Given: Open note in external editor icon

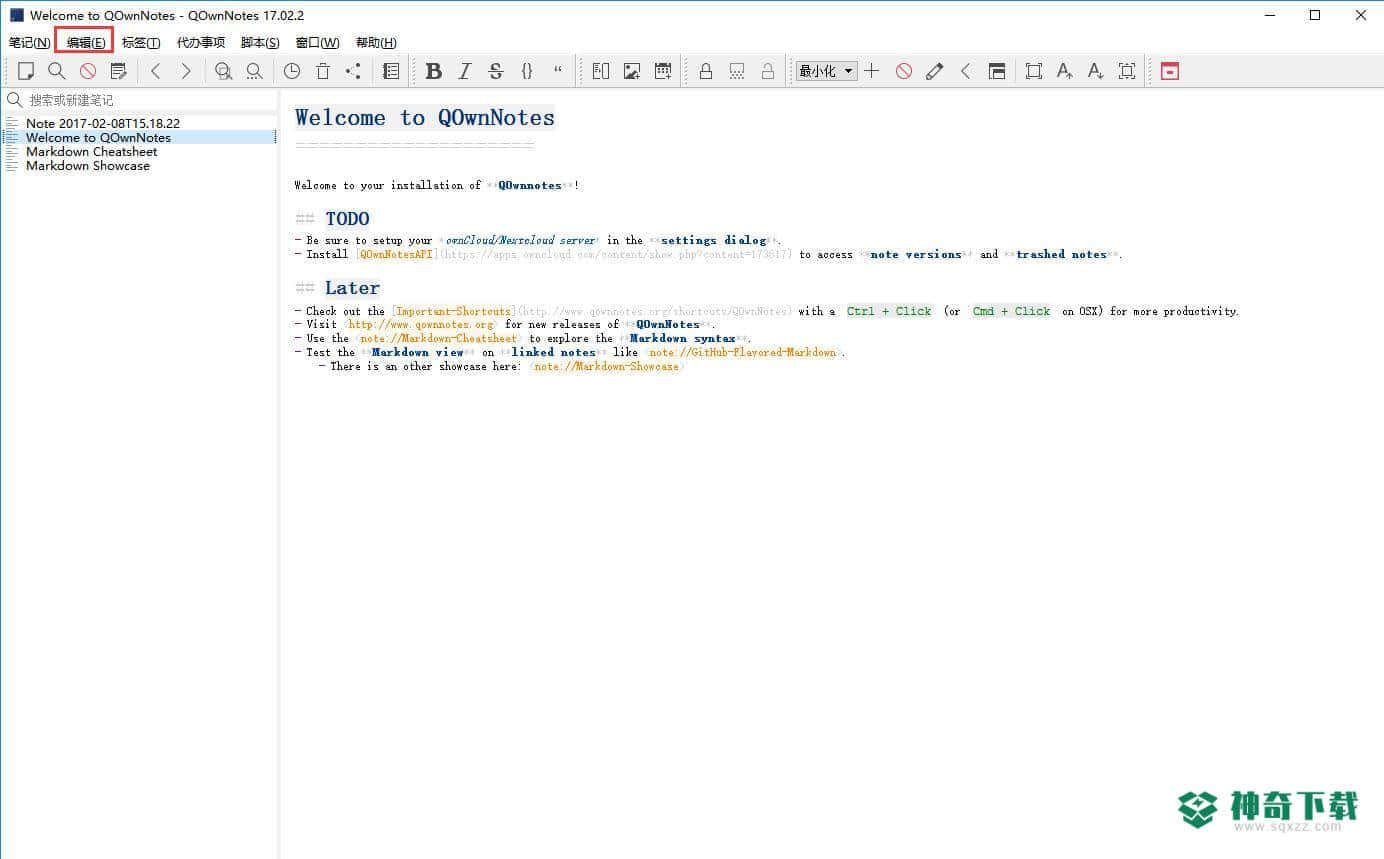Looking at the screenshot, I should click(119, 71).
